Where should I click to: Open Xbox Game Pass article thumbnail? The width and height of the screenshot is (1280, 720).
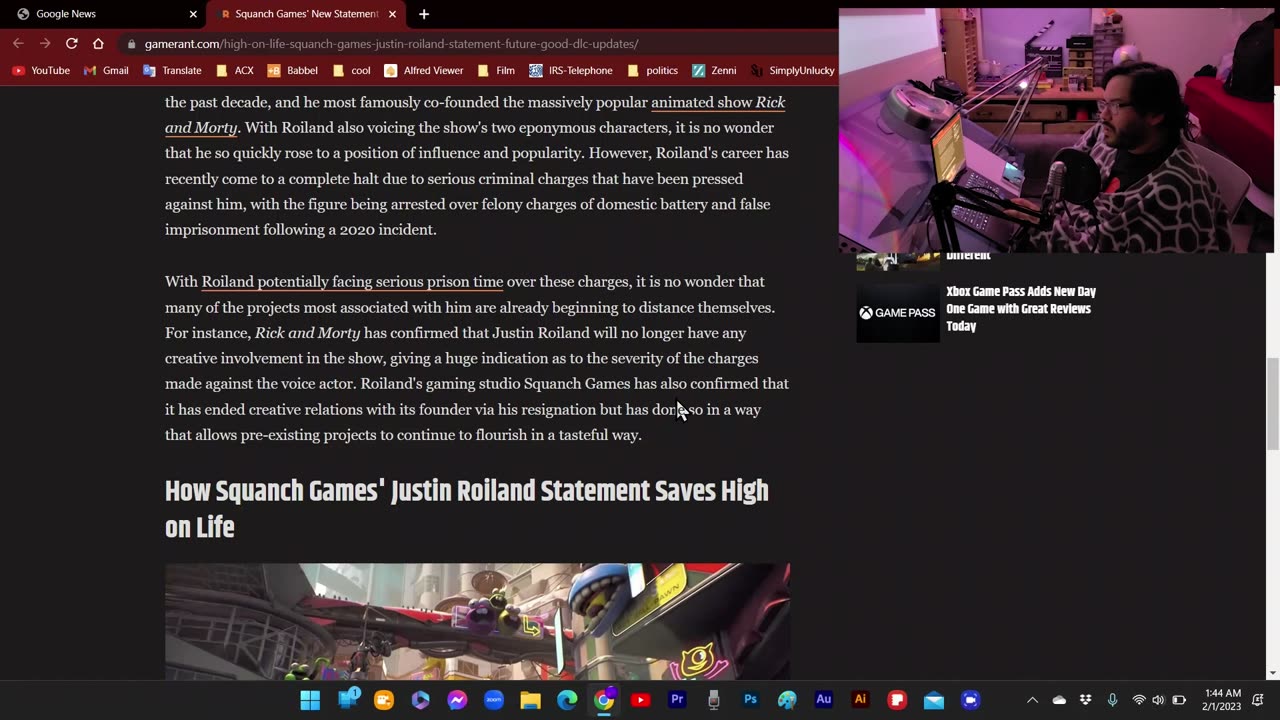[x=898, y=312]
